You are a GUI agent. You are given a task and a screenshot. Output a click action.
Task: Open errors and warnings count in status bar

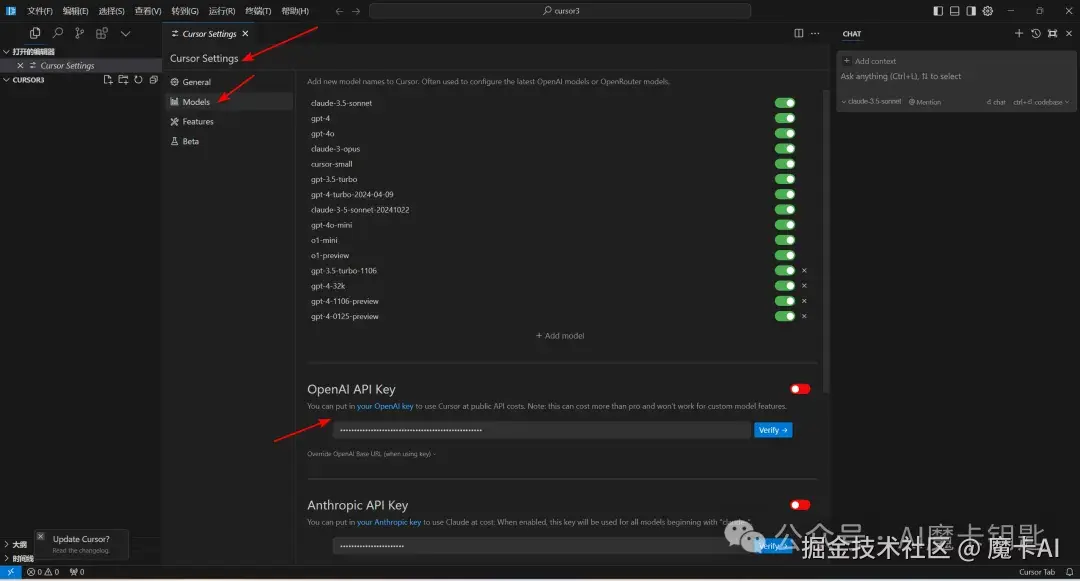[x=43, y=572]
